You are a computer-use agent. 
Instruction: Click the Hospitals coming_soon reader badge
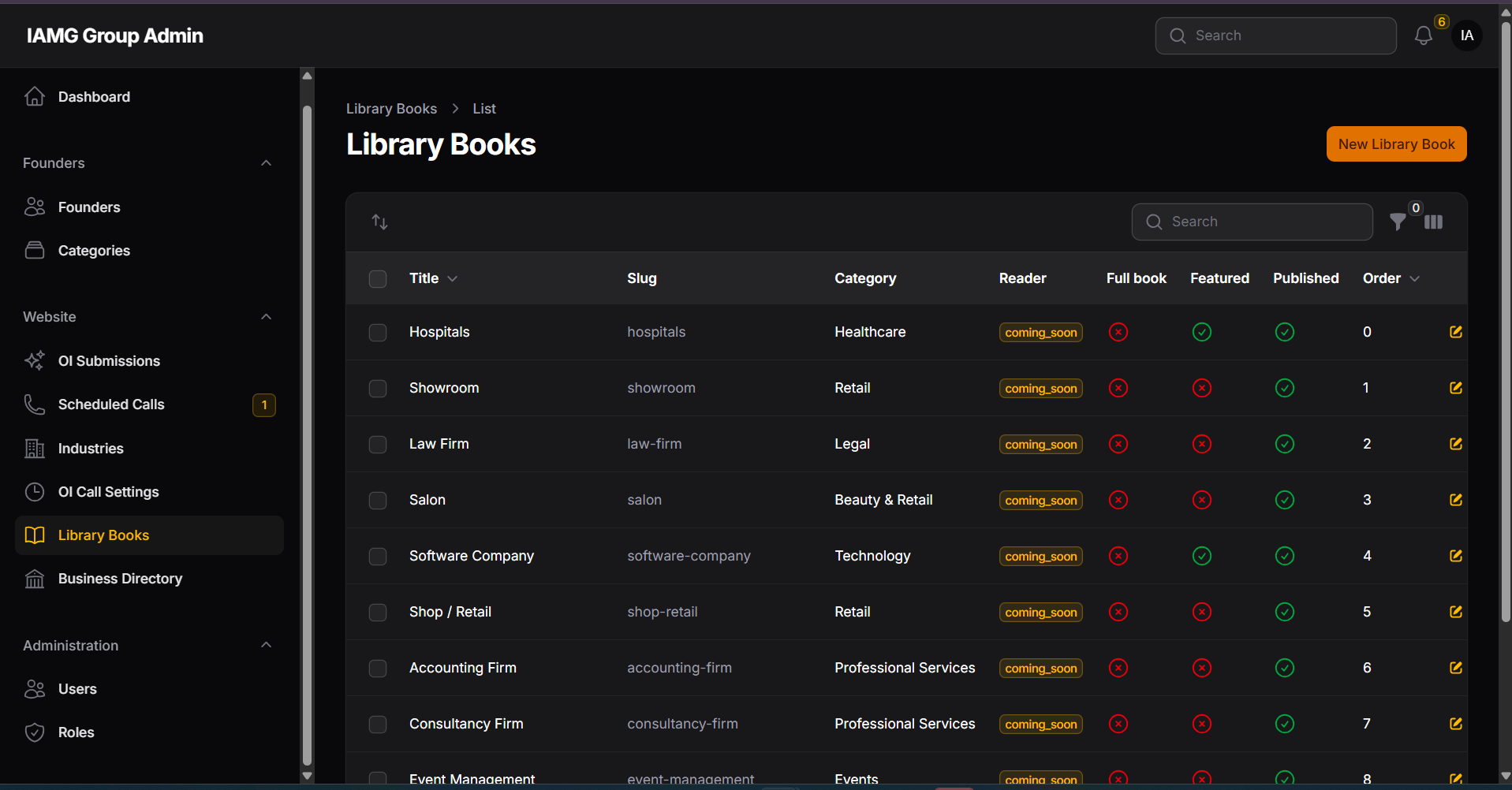1040,333
